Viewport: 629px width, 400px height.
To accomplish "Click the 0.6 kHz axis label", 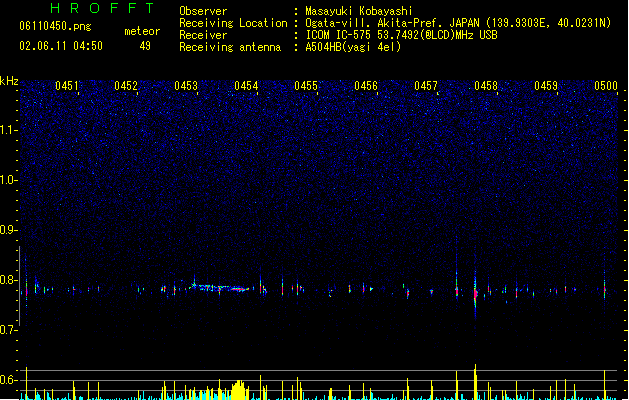I will click(8, 380).
